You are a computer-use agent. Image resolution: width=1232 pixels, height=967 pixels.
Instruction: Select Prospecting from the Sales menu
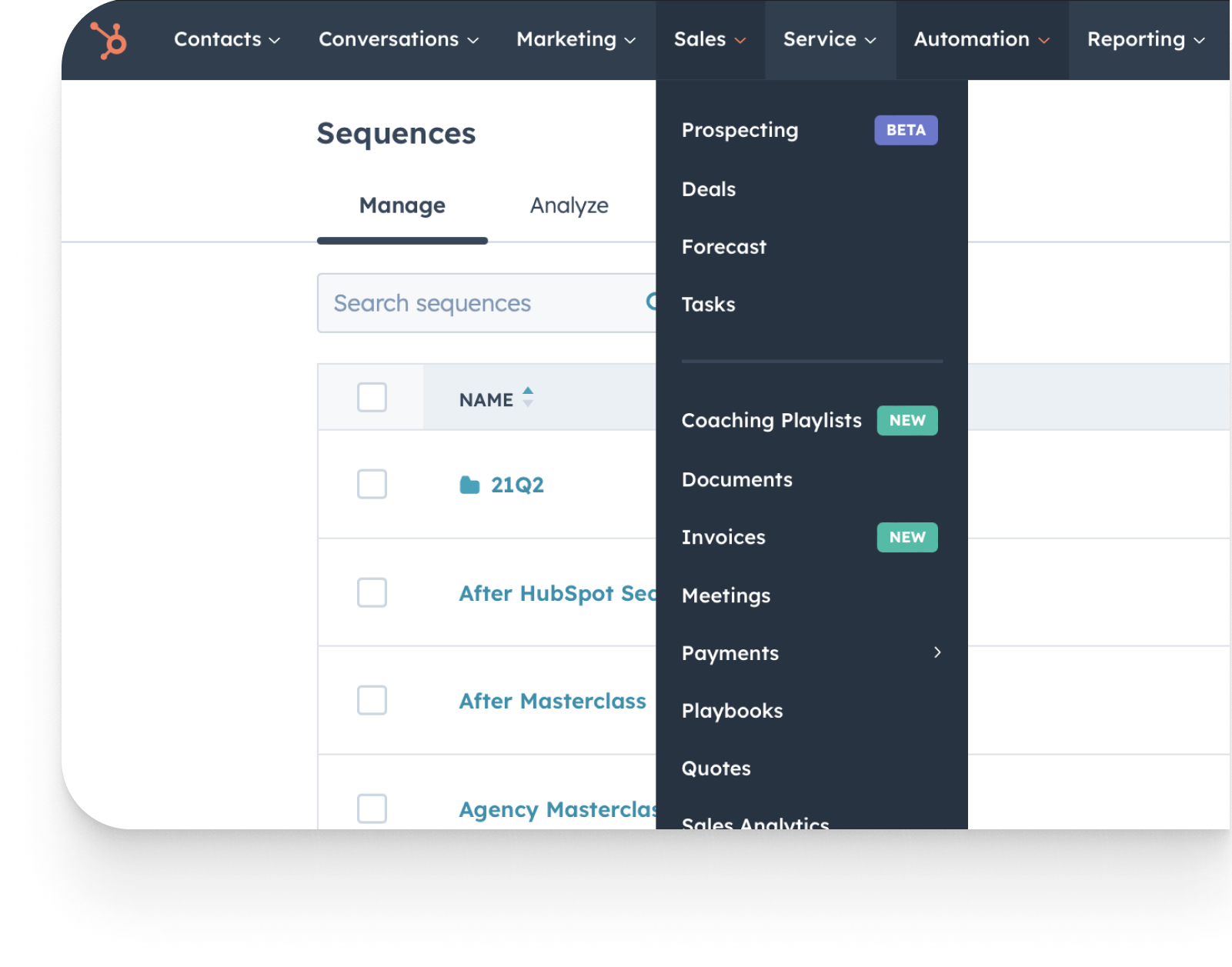pyautogui.click(x=740, y=130)
